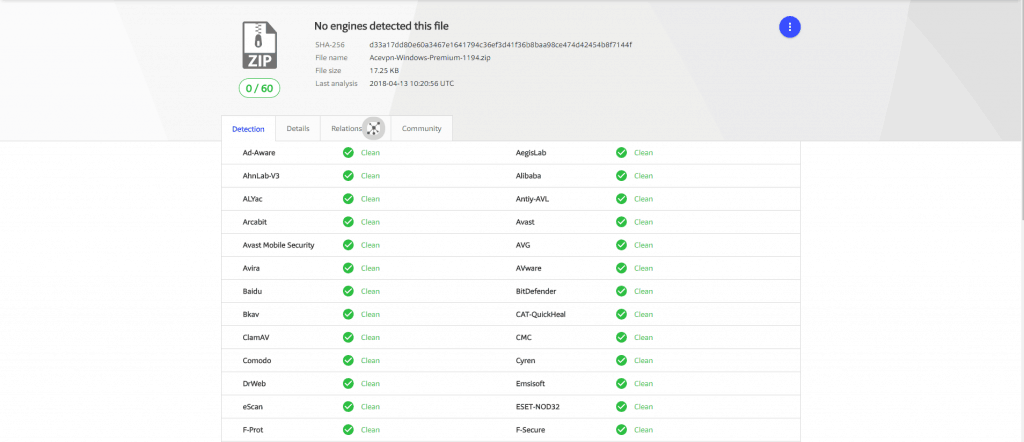Click the Clean result next to Baidu

[370, 291]
